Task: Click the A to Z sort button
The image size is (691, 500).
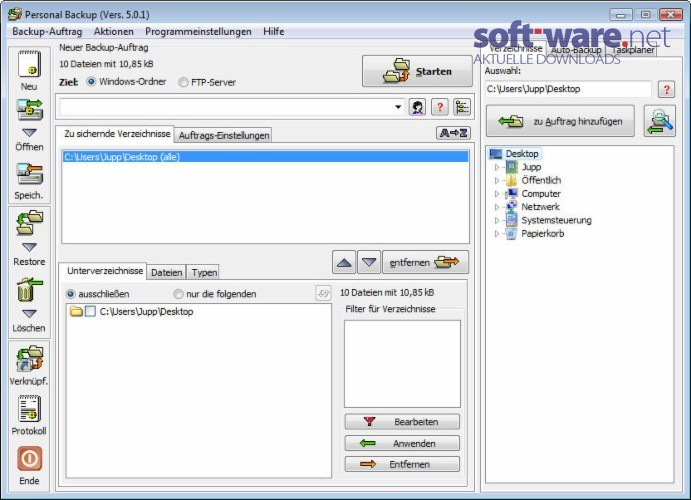Action: [453, 133]
